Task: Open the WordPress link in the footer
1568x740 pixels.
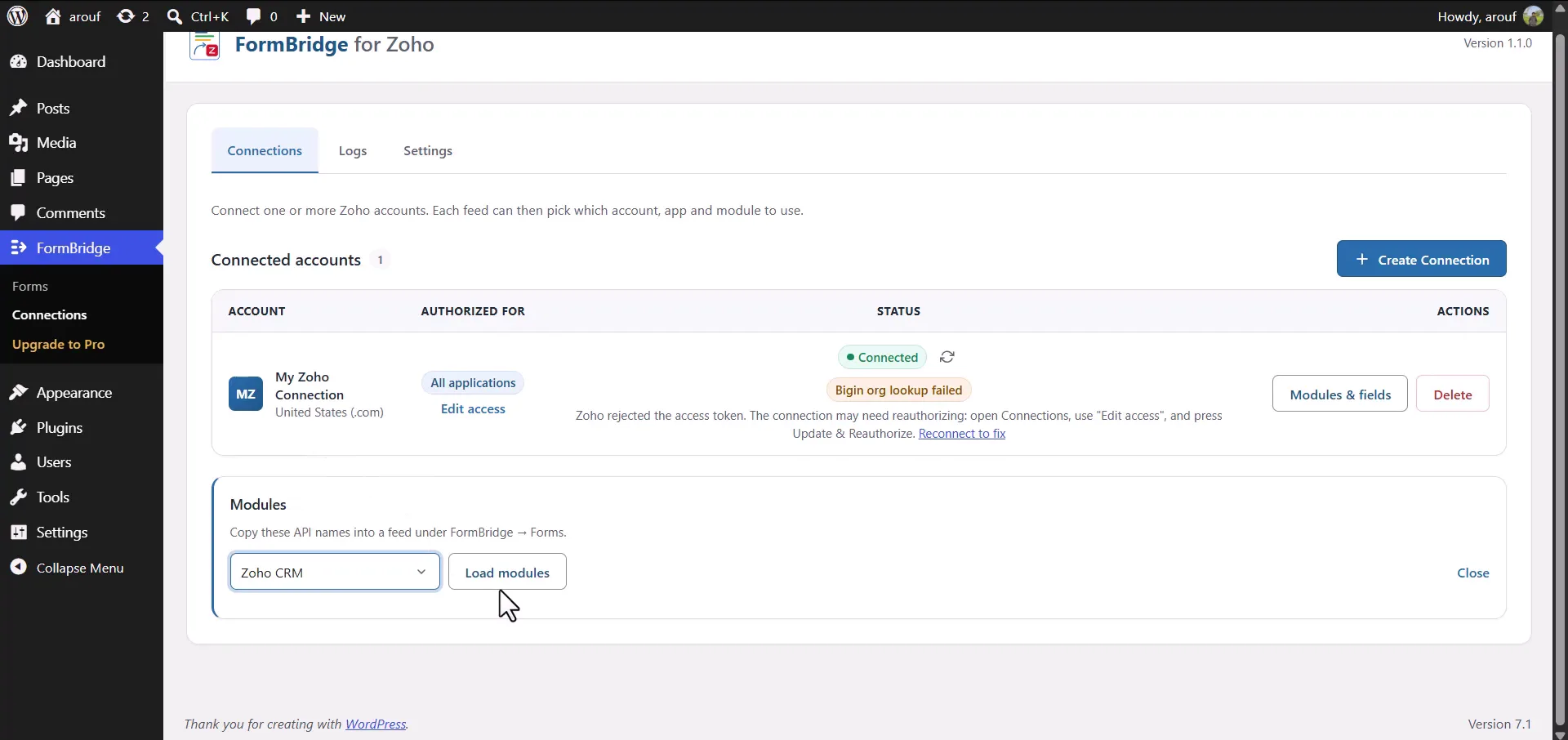Action: pyautogui.click(x=376, y=724)
